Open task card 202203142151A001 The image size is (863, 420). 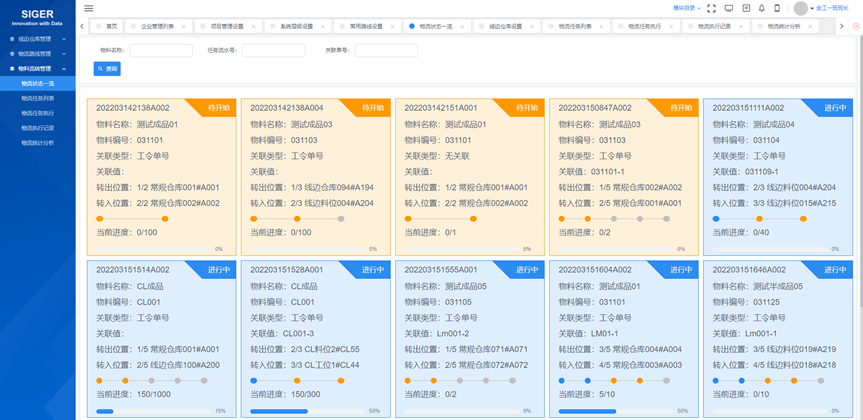pyautogui.click(x=469, y=177)
